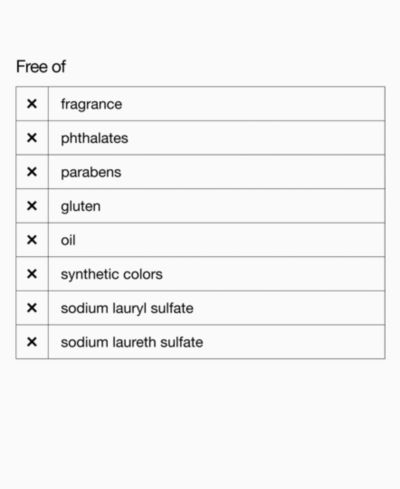400x489 pixels.
Task: Select the sodium laureth sulfate label
Action: (x=132, y=342)
